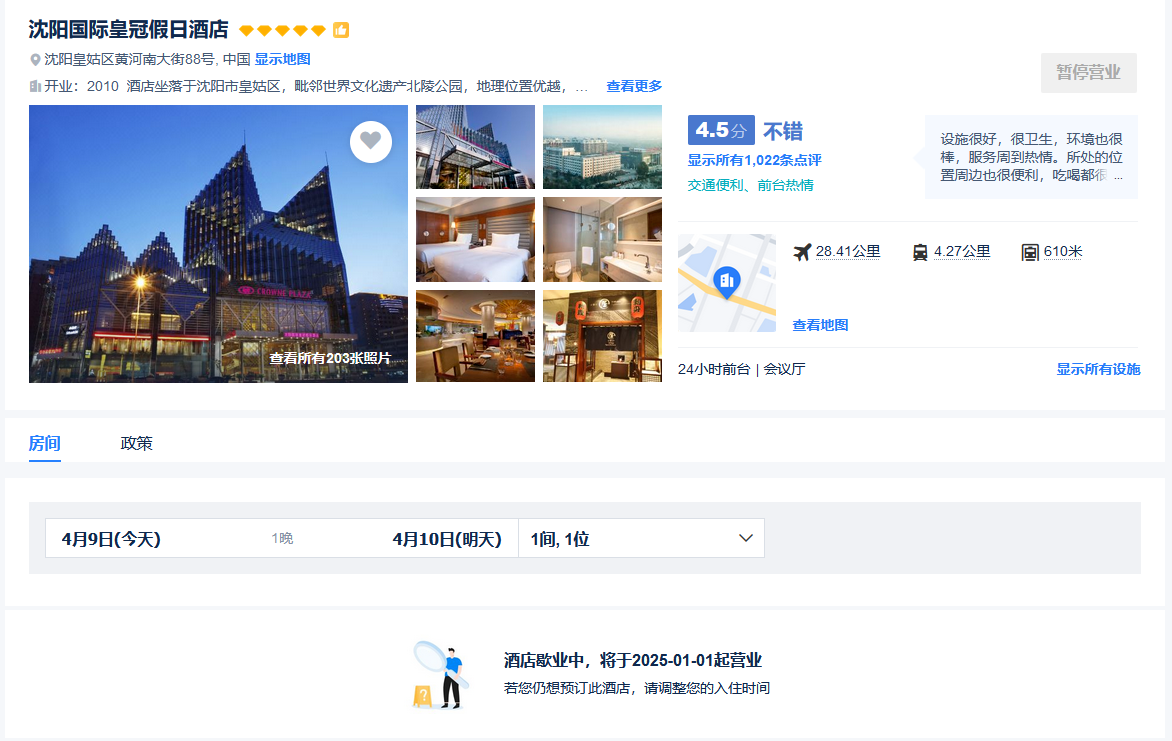Click the airplane distance icon
Image resolution: width=1172 pixels, height=741 pixels.
(x=802, y=252)
